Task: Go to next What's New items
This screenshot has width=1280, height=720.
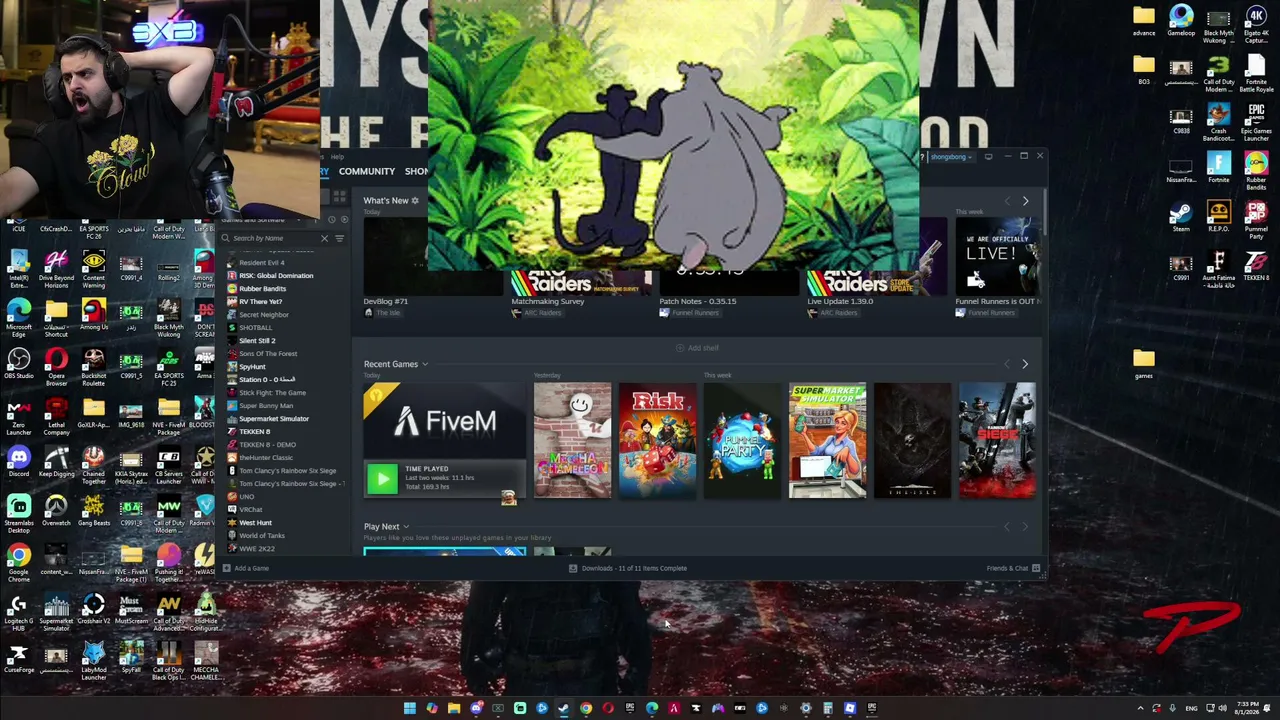Action: click(x=1025, y=201)
